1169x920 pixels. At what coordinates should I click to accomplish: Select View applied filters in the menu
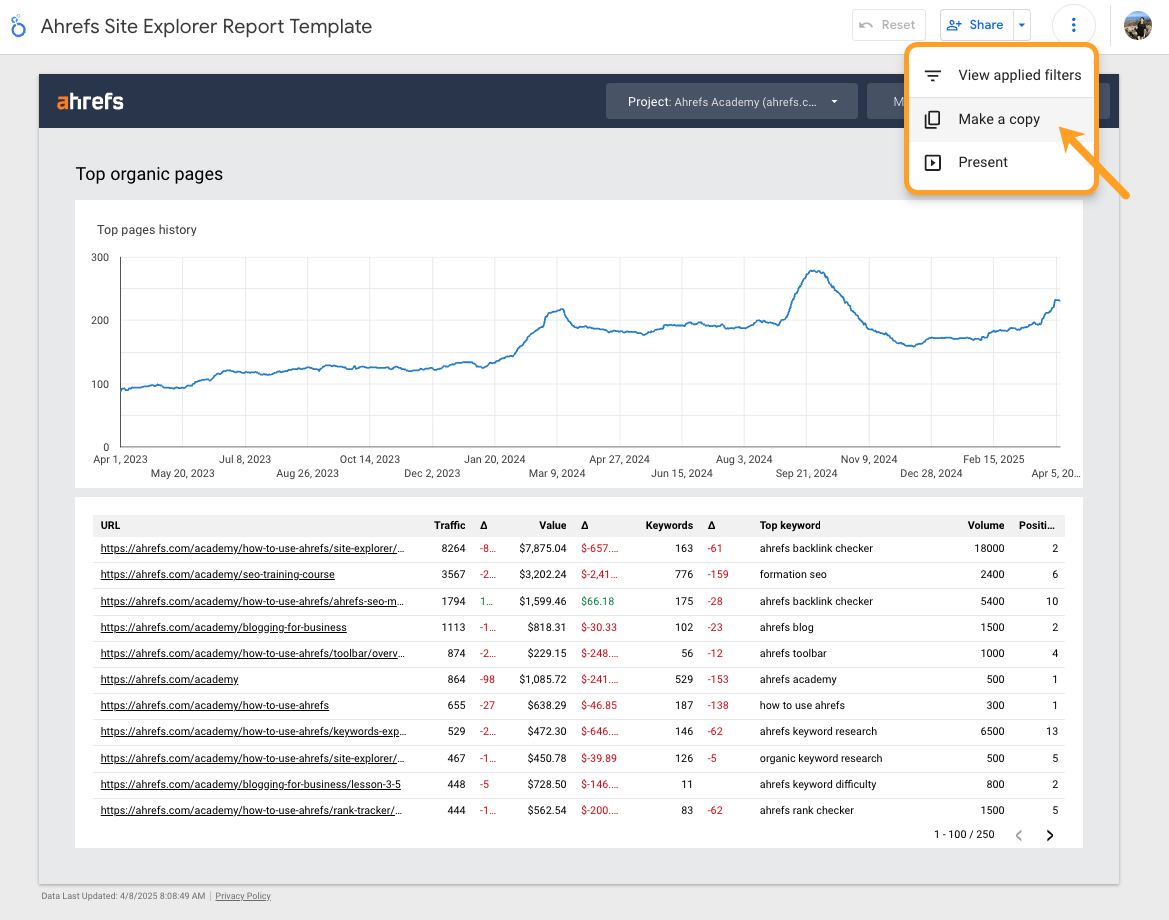[x=1019, y=74]
